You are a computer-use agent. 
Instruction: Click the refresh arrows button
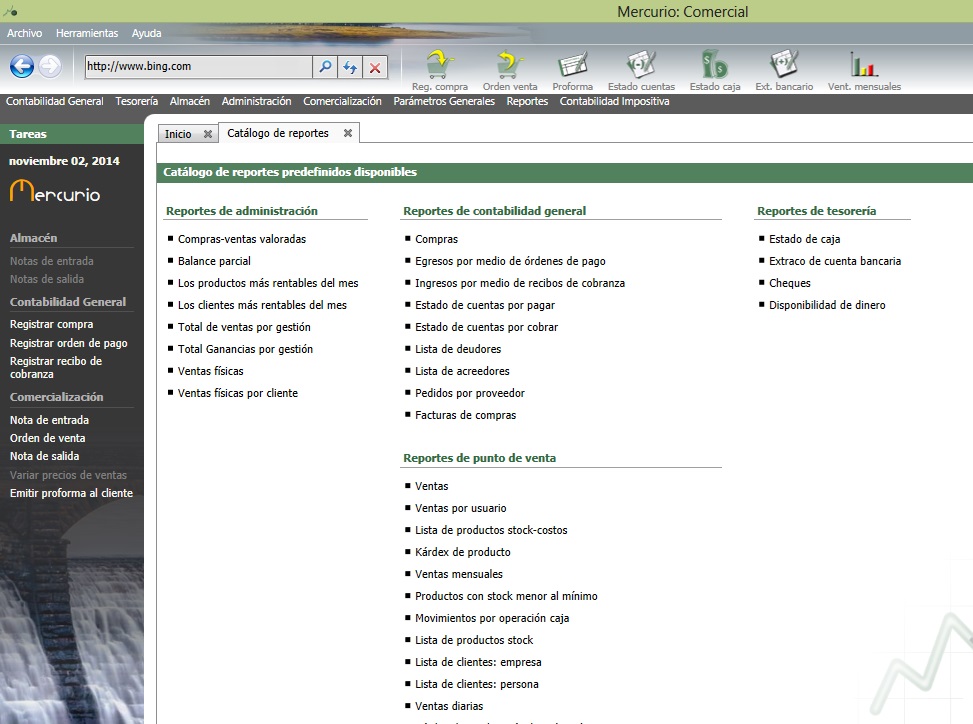coord(350,67)
